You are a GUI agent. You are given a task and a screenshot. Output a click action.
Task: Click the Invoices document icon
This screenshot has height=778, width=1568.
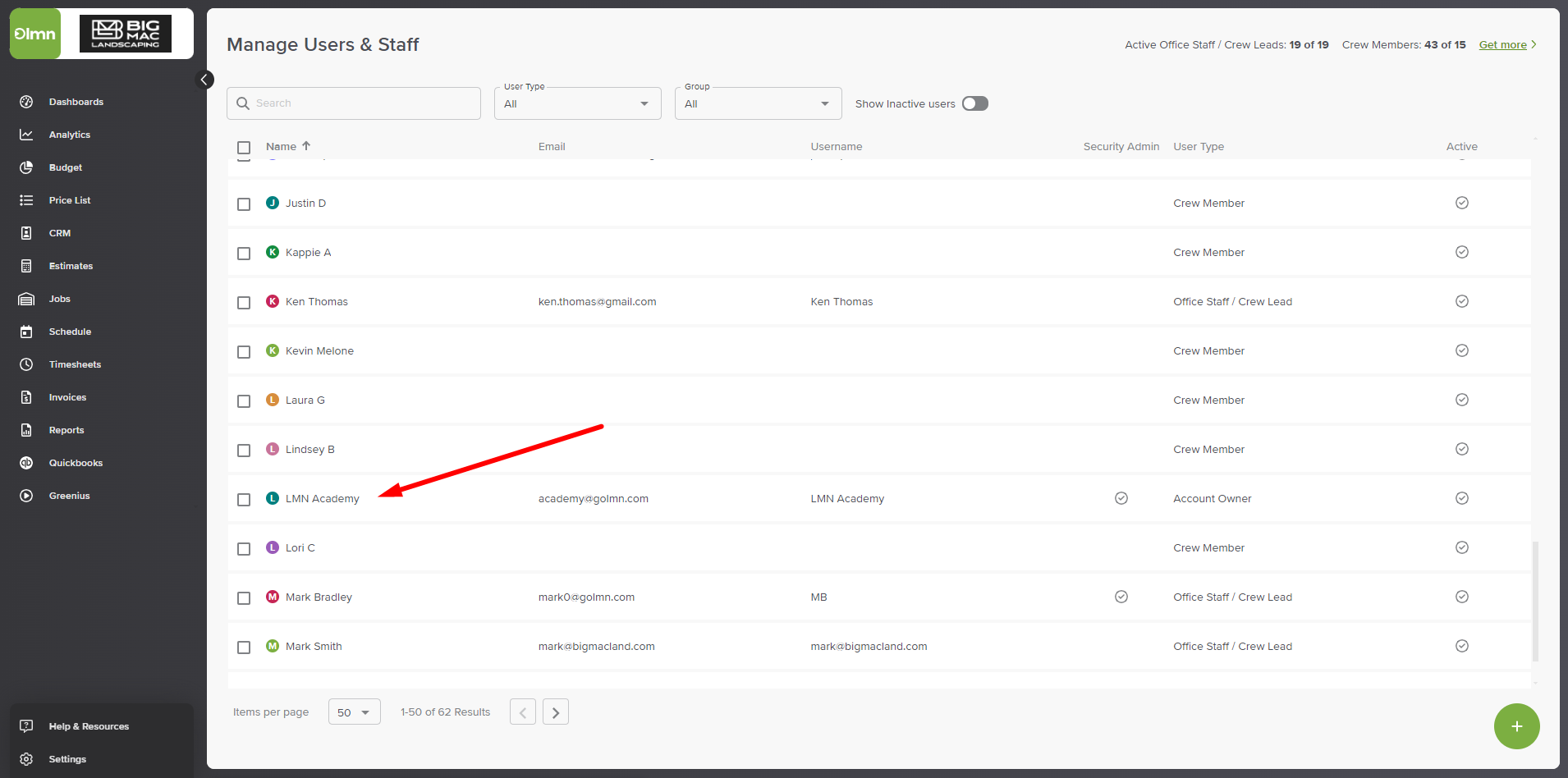point(26,397)
